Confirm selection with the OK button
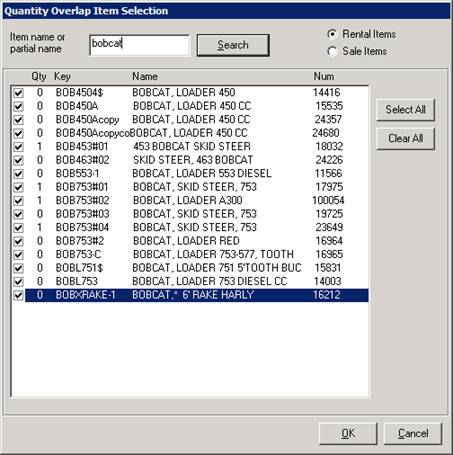Screen dimensions: 453x455 [348, 433]
